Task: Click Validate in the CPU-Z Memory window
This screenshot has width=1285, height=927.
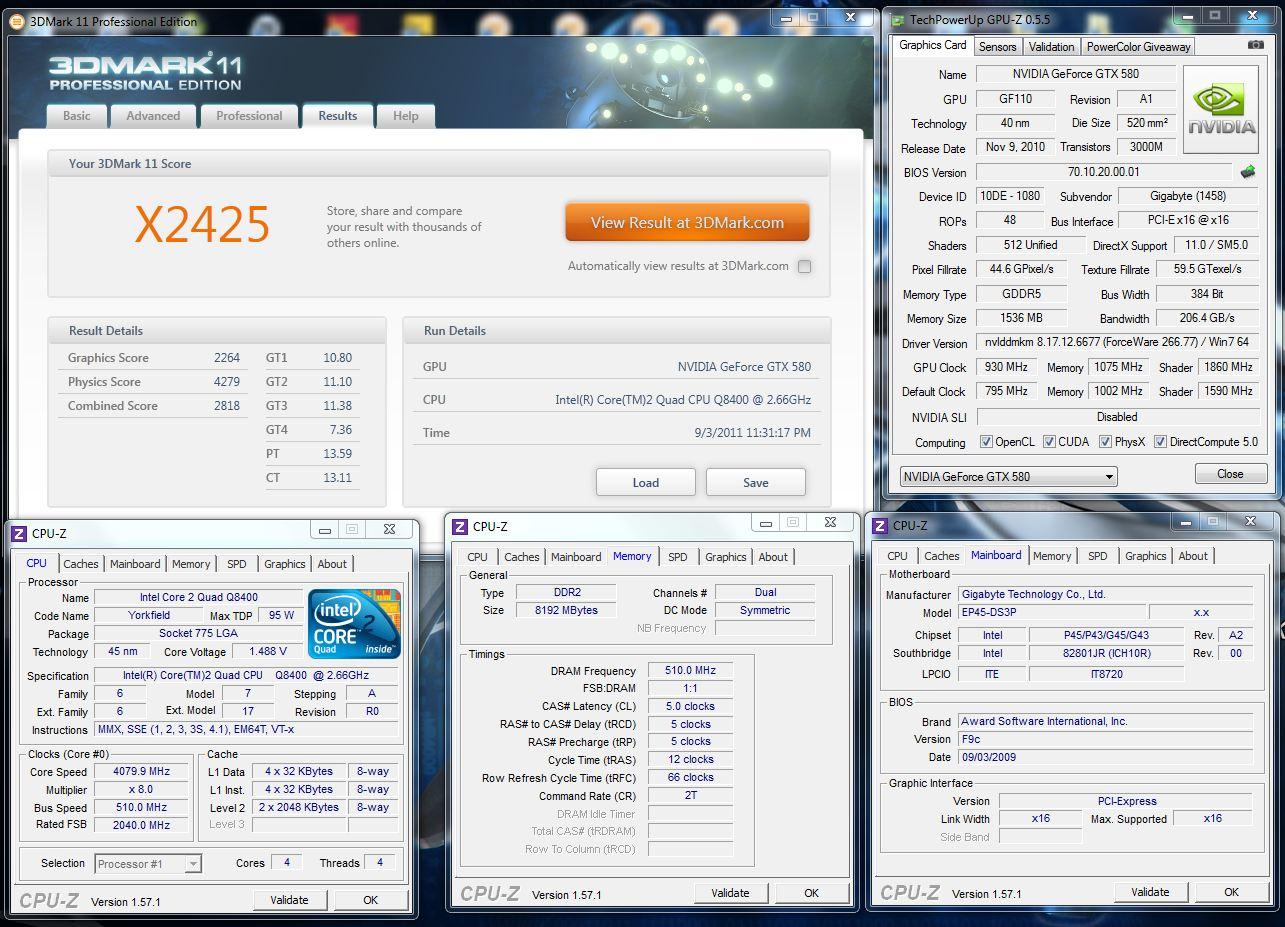Action: click(x=730, y=893)
